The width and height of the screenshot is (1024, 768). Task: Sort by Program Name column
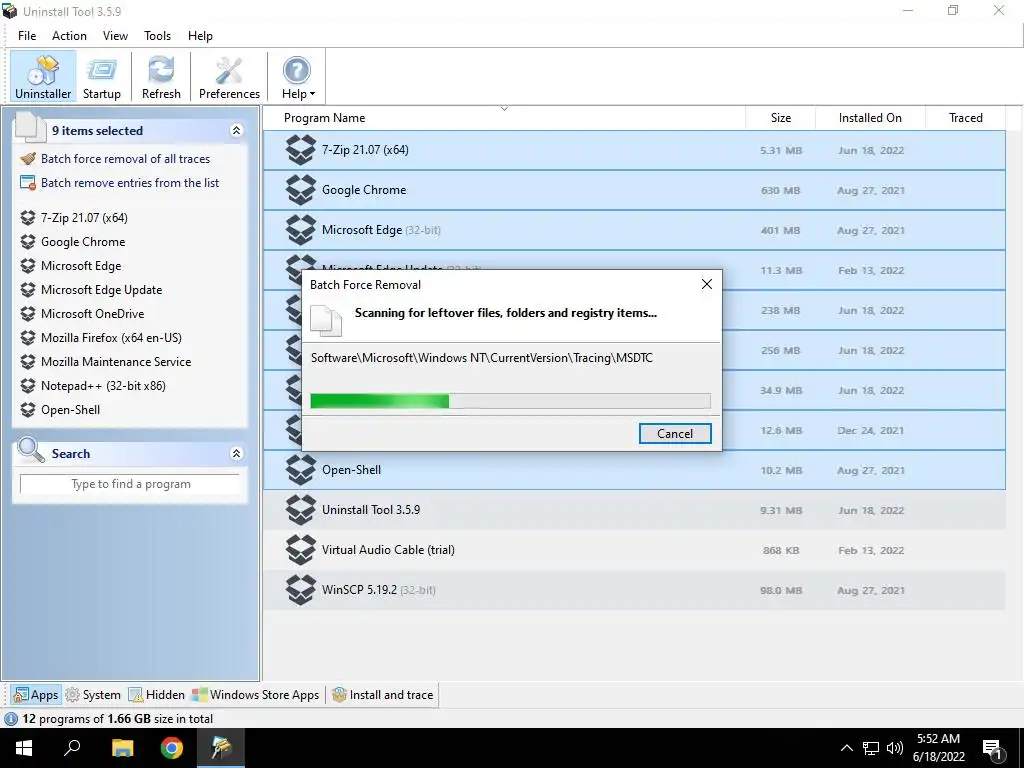pos(325,118)
